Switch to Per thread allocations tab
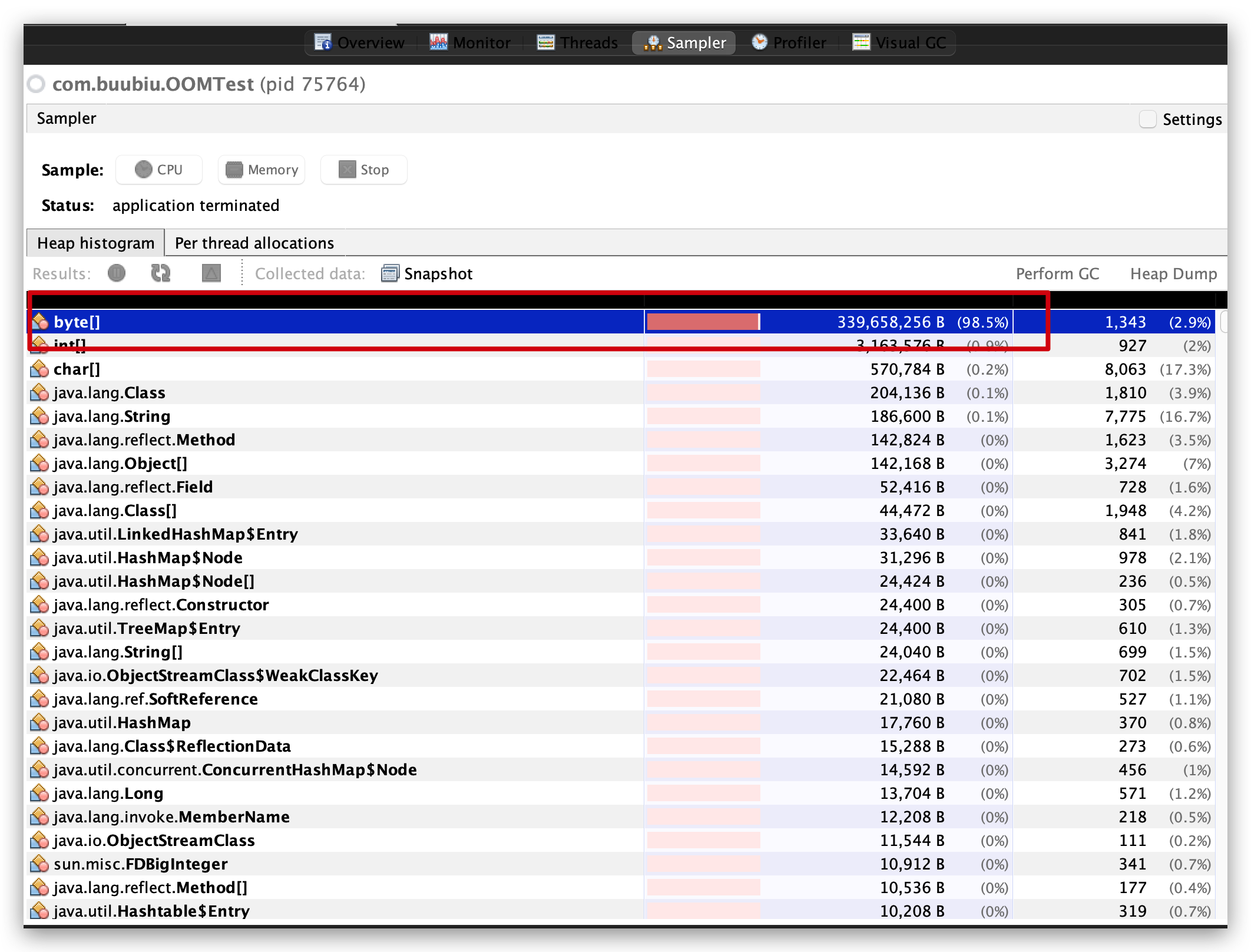Image resolution: width=1251 pixels, height=952 pixels. (254, 243)
